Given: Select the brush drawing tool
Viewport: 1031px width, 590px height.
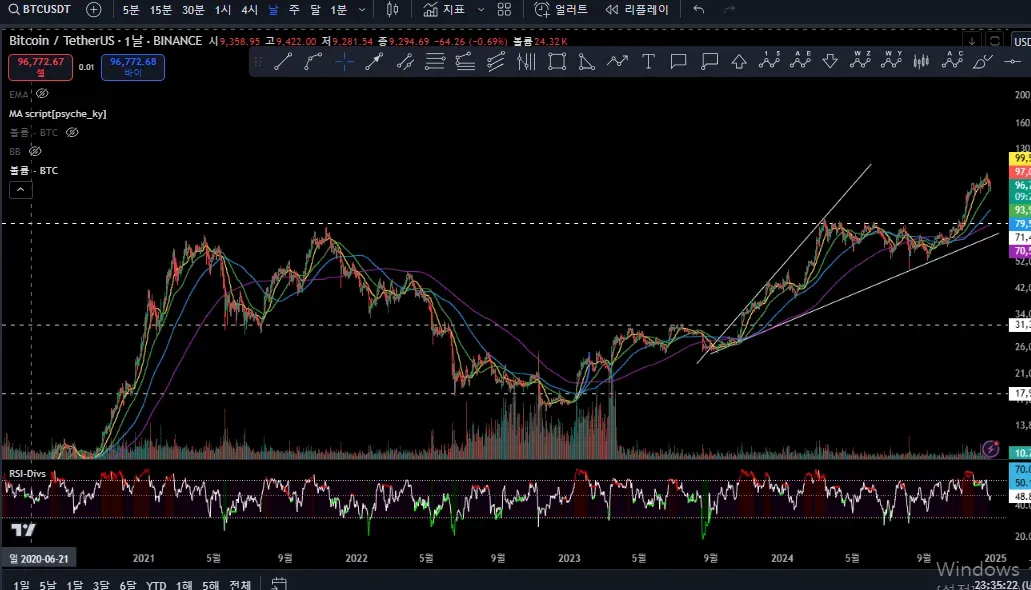Looking at the screenshot, I should [x=982, y=62].
